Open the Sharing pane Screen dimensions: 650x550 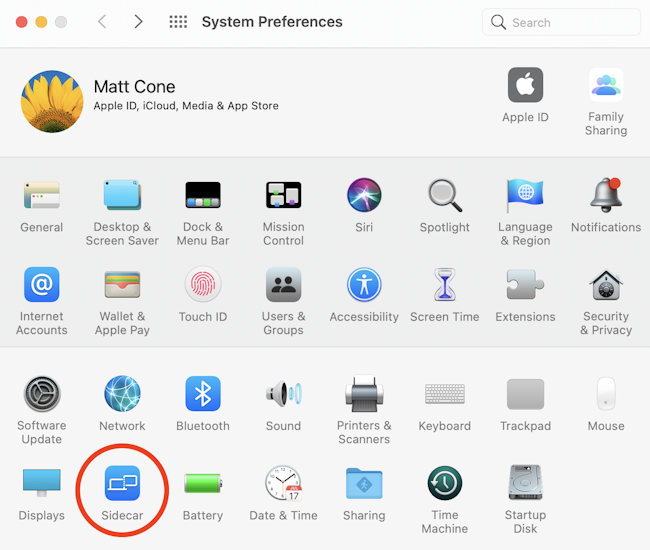[x=364, y=483]
